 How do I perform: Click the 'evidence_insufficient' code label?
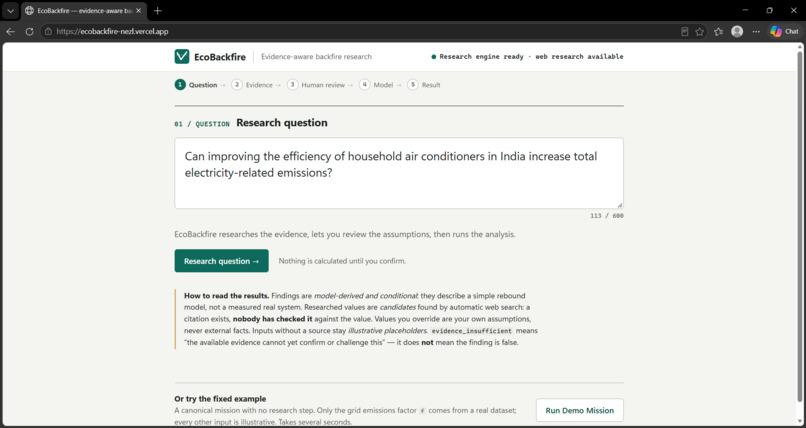pyautogui.click(x=471, y=331)
